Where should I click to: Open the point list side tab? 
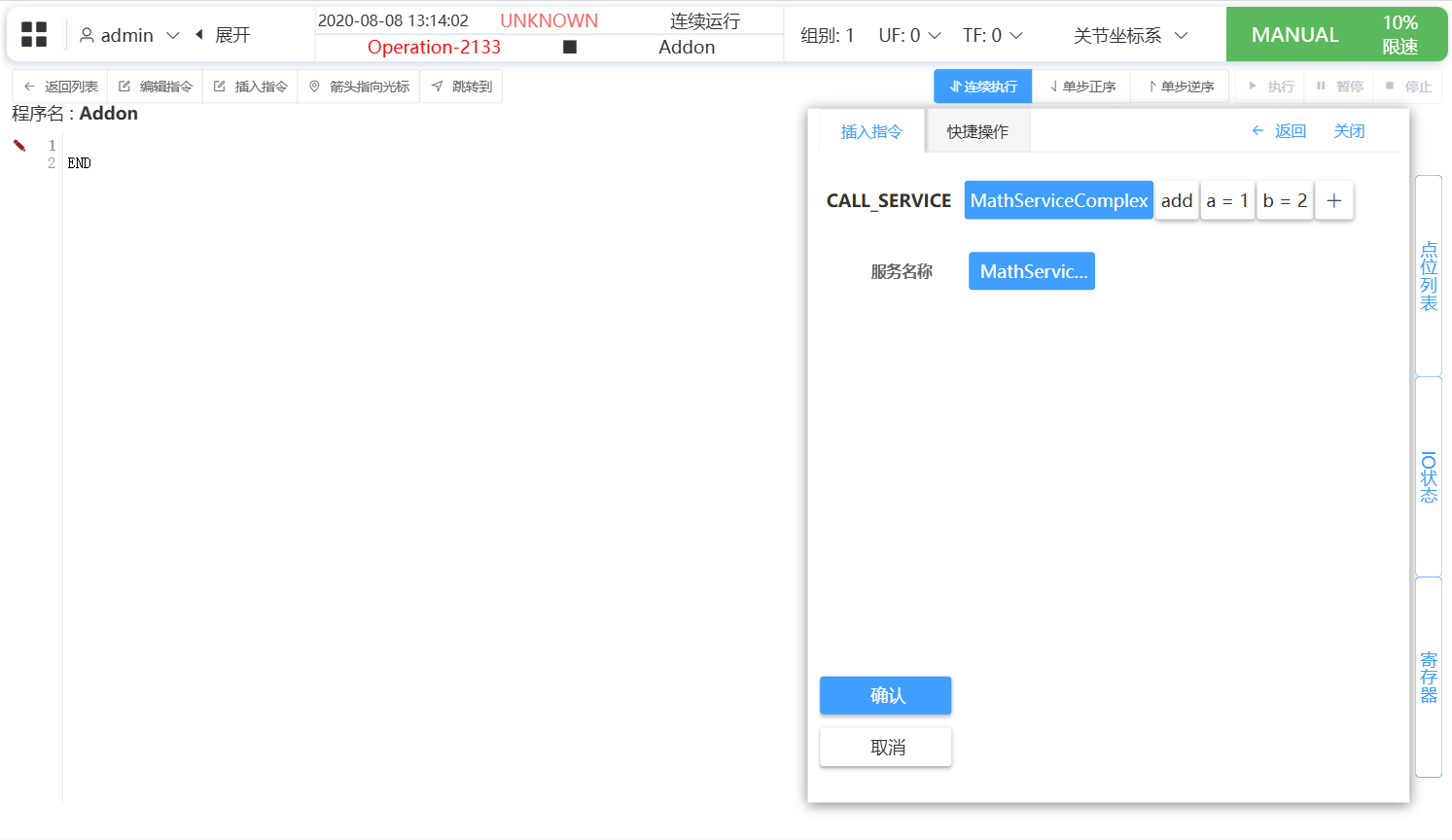[1428, 276]
